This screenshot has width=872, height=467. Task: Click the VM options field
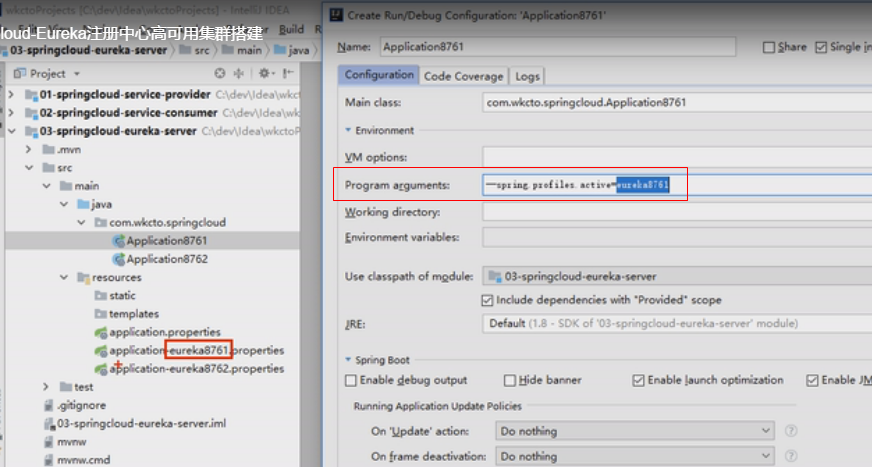click(677, 157)
